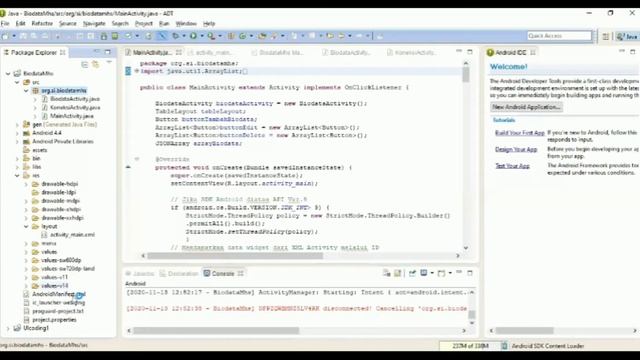Collapse the res folder node
Screen dimensions: 640x360
[17, 176]
